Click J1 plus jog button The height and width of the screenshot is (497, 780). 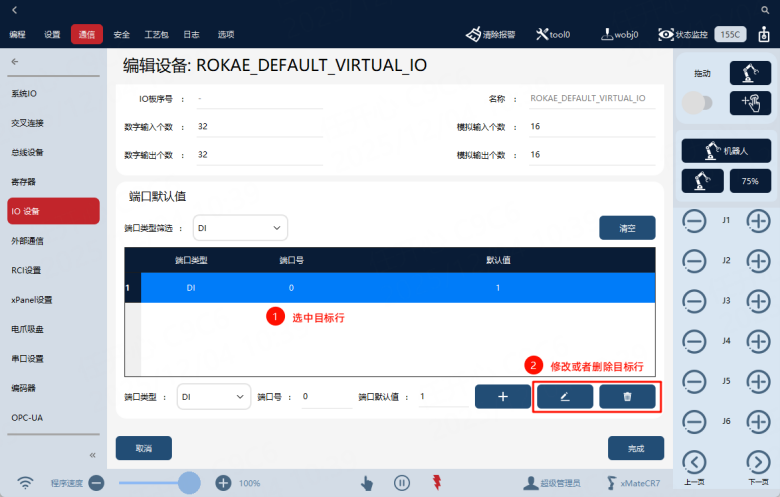pyautogui.click(x=758, y=221)
